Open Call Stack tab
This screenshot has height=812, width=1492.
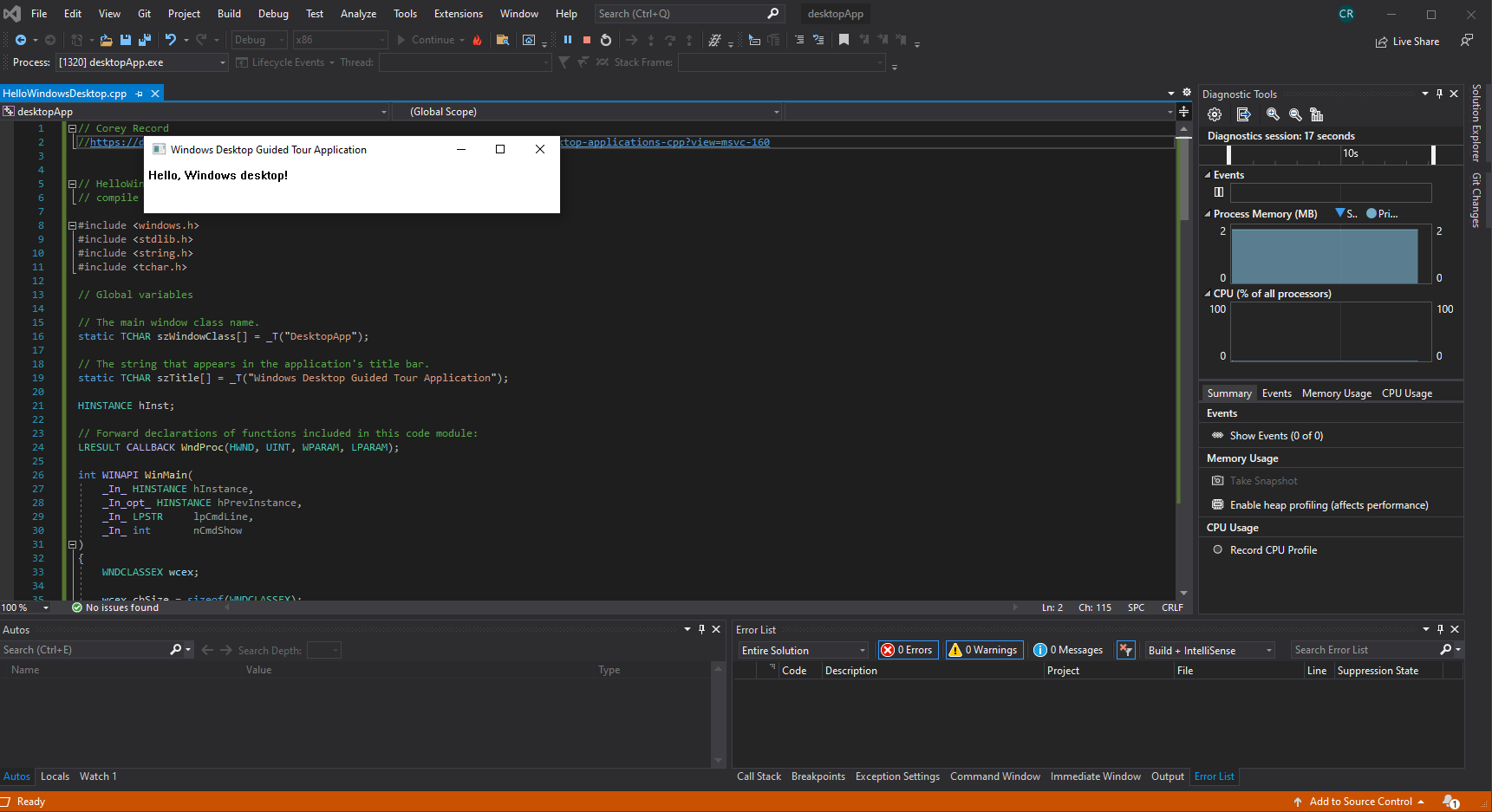coord(759,776)
